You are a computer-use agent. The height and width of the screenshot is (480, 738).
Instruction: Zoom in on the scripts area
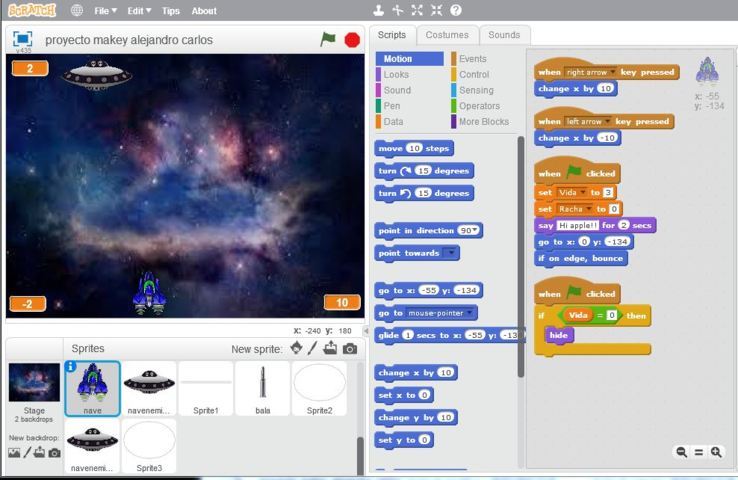[x=716, y=453]
